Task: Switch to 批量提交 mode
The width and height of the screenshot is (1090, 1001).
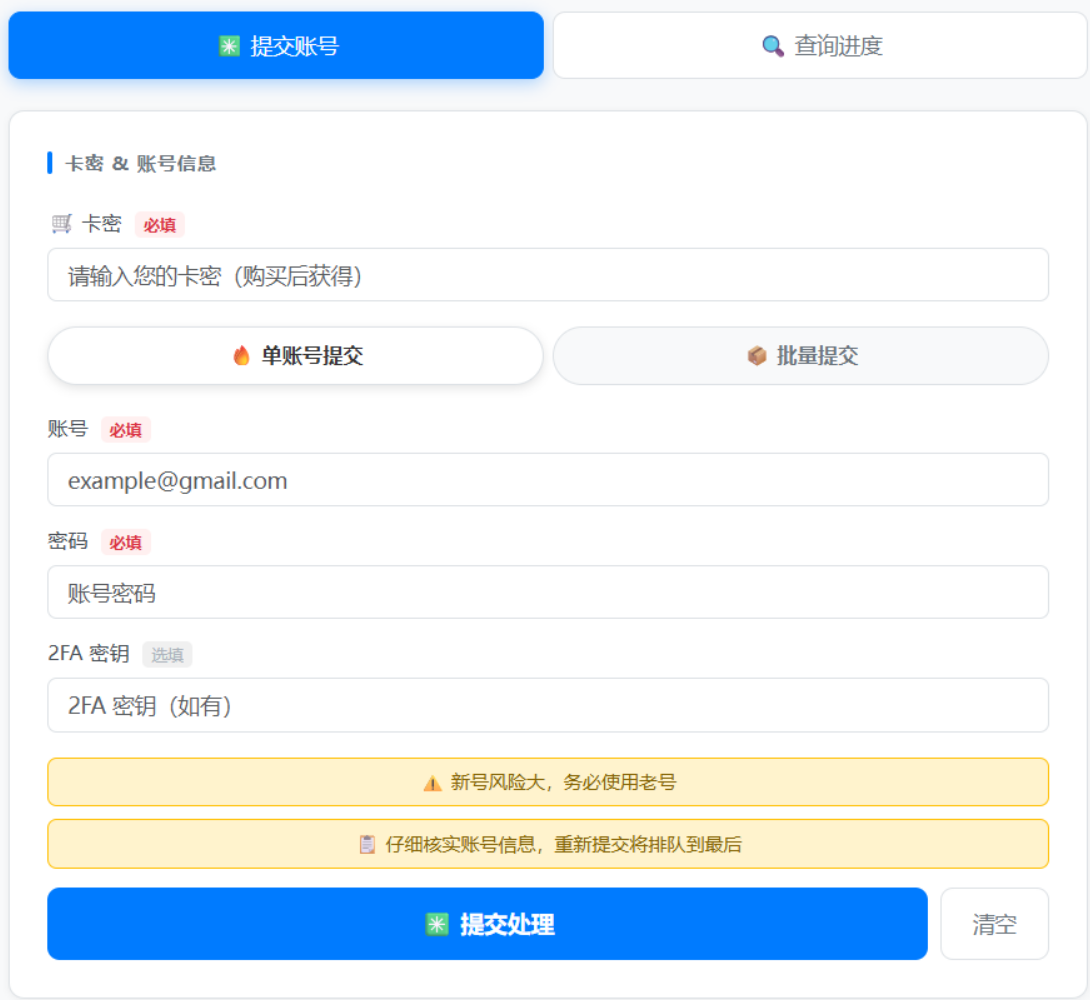Action: [801, 356]
